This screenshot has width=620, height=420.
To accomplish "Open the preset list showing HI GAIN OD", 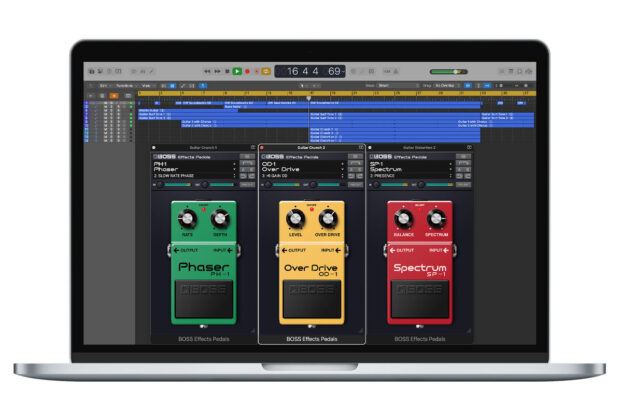I will pos(302,176).
